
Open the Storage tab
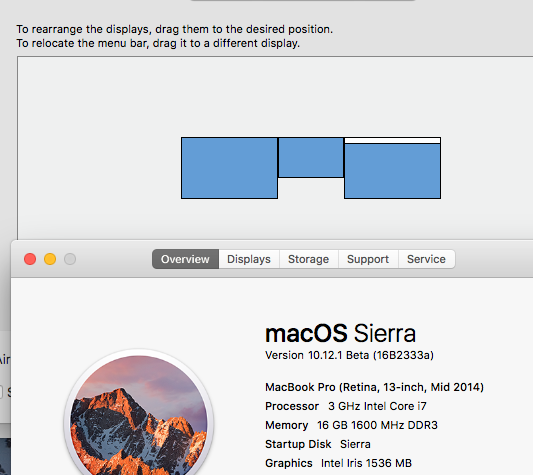tap(309, 259)
